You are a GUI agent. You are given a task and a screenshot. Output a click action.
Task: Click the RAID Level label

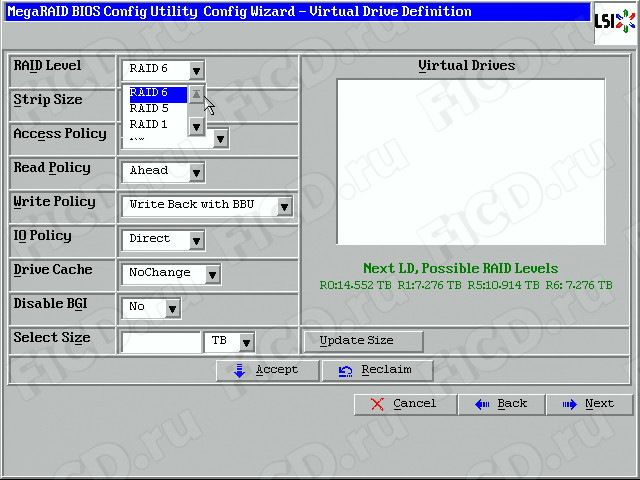47,66
